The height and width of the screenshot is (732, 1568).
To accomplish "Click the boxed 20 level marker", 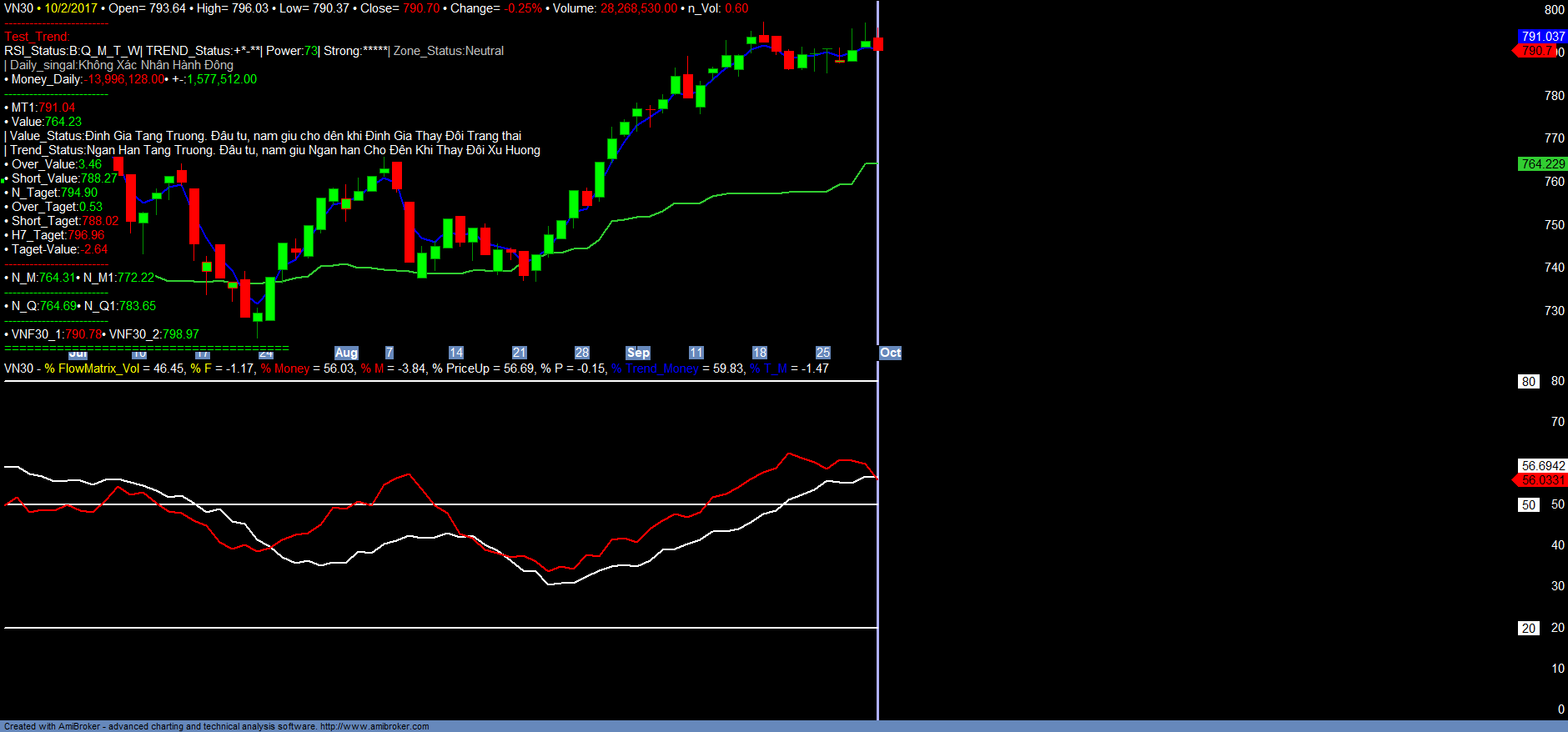I will point(1528,629).
